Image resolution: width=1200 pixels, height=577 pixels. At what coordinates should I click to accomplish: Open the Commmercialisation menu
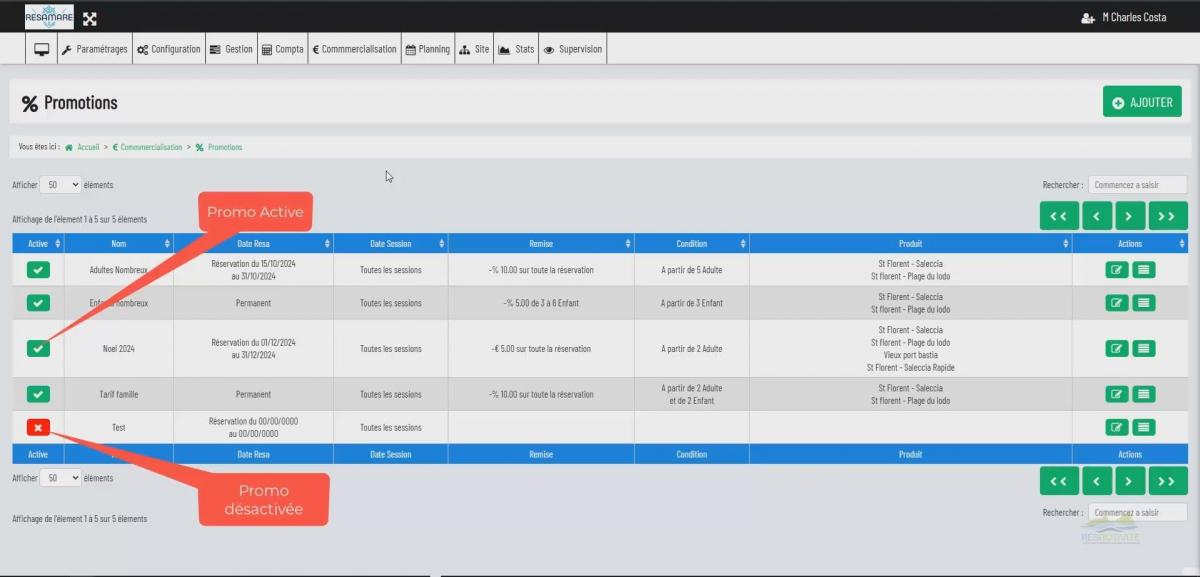pyautogui.click(x=355, y=49)
